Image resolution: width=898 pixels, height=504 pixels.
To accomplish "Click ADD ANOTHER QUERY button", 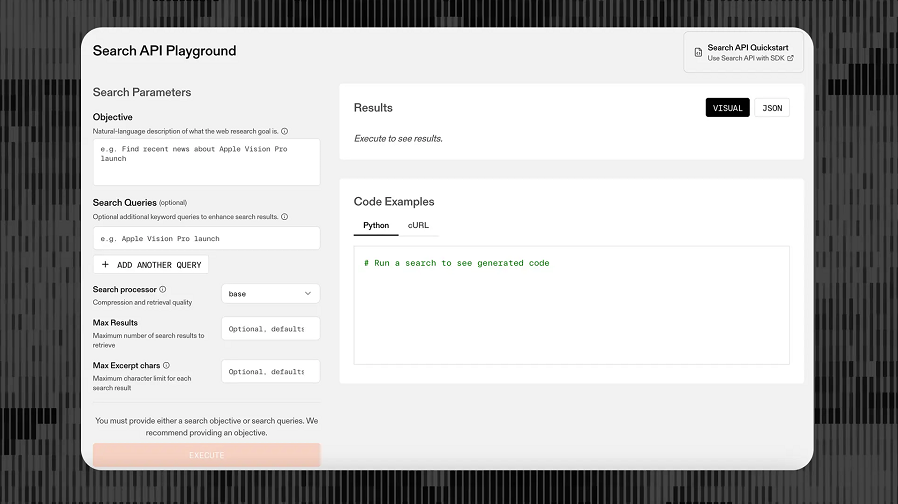I will 151,265.
